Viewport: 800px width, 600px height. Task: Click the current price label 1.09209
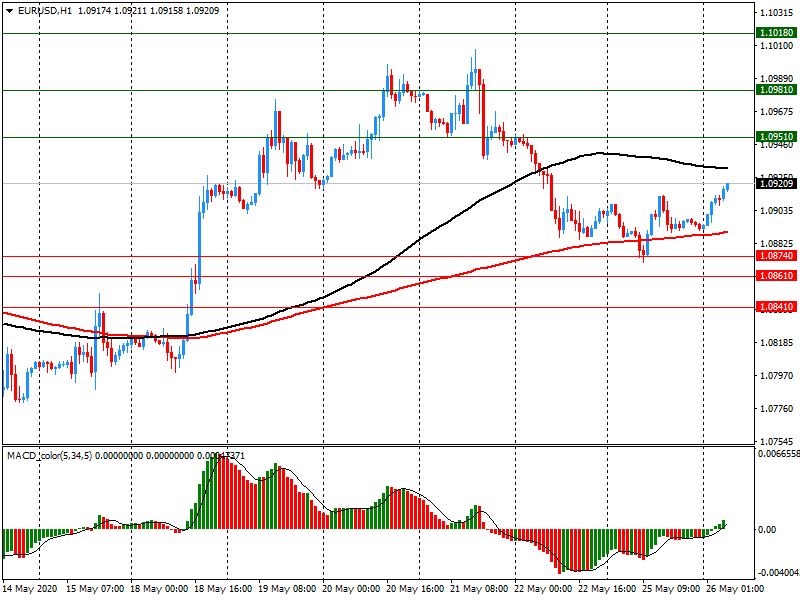(x=776, y=184)
